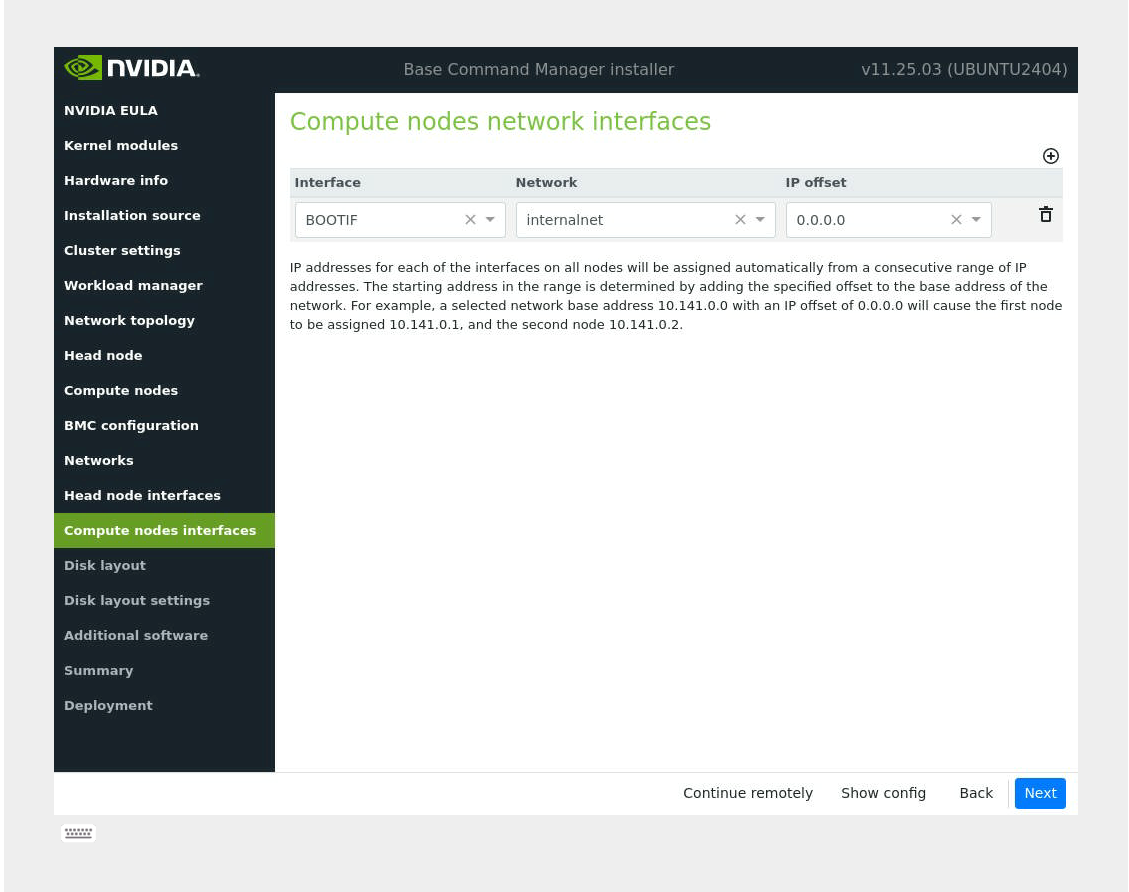The width and height of the screenshot is (1129, 892).
Task: Clear the IP offset value
Action: point(956,220)
